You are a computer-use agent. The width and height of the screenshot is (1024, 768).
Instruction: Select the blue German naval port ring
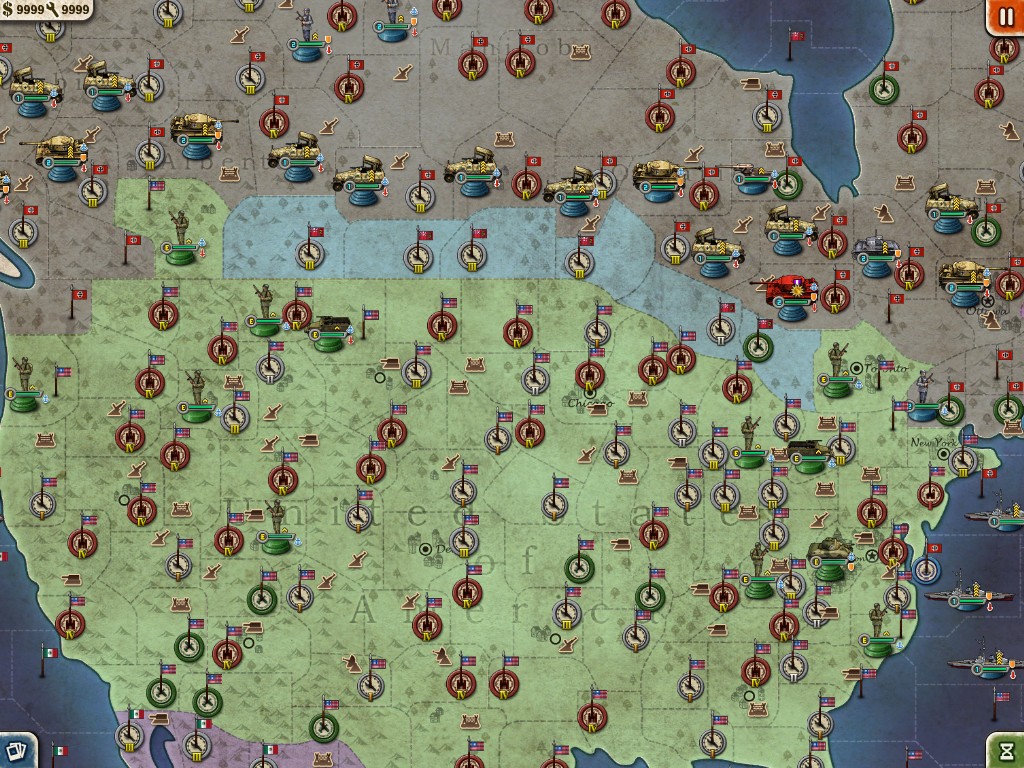click(926, 569)
